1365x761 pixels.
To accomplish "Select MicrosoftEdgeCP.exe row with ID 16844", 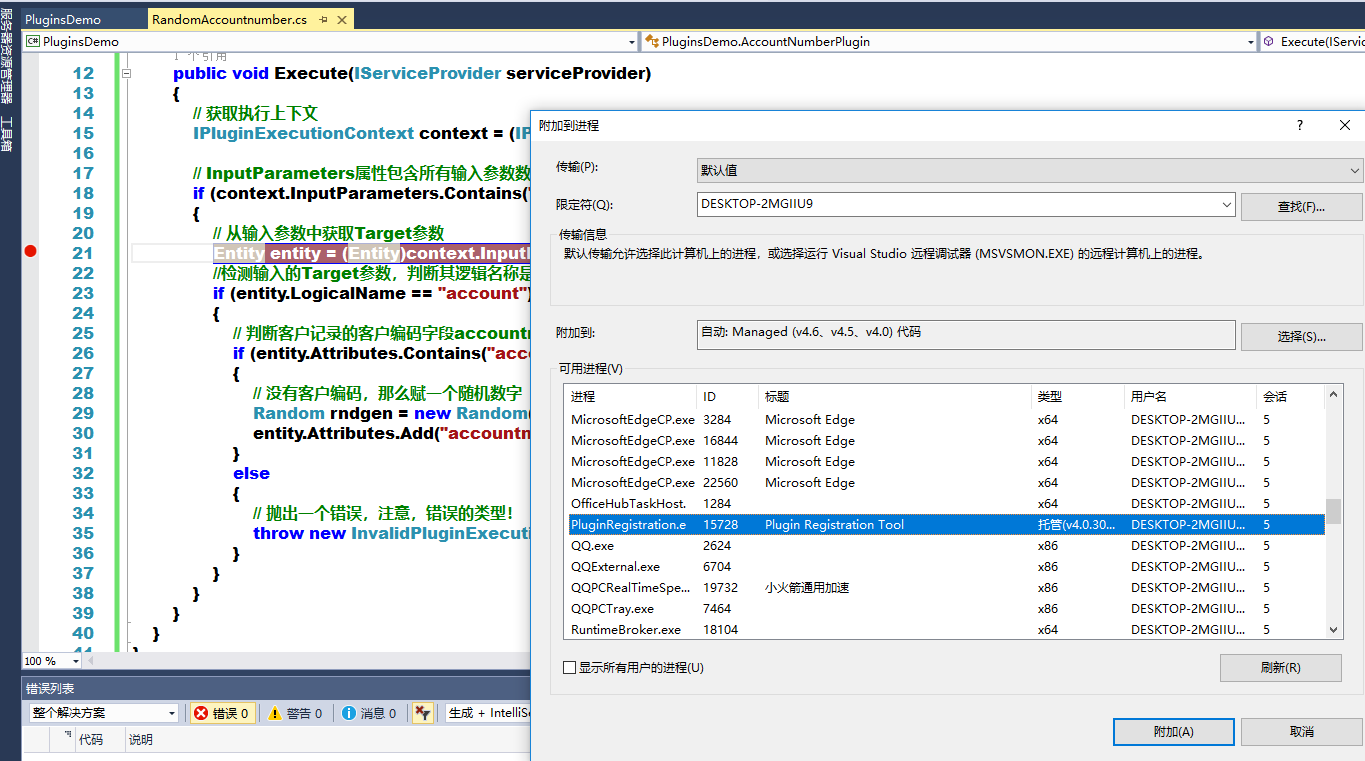I will [x=944, y=441].
